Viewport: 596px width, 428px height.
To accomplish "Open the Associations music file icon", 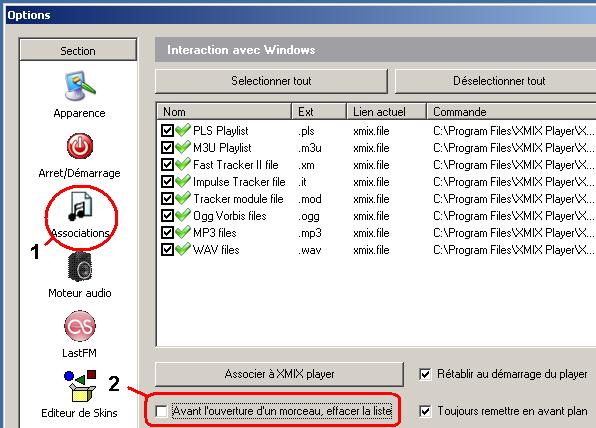I will click(80, 206).
